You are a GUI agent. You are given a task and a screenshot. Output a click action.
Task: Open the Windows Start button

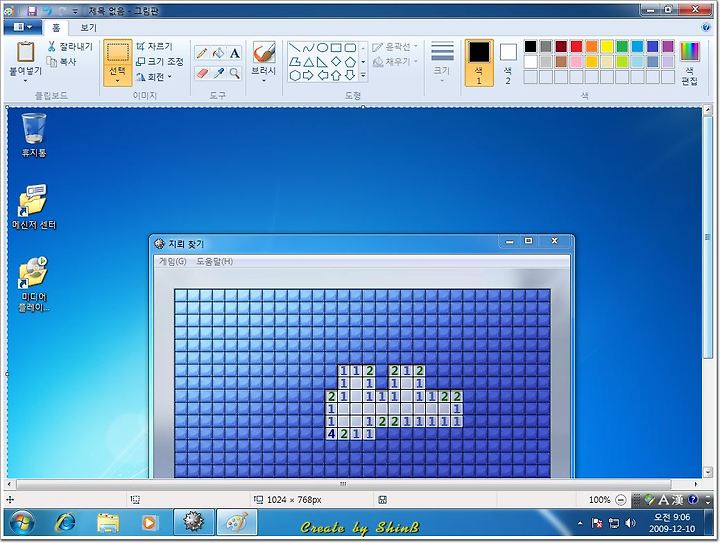21,522
